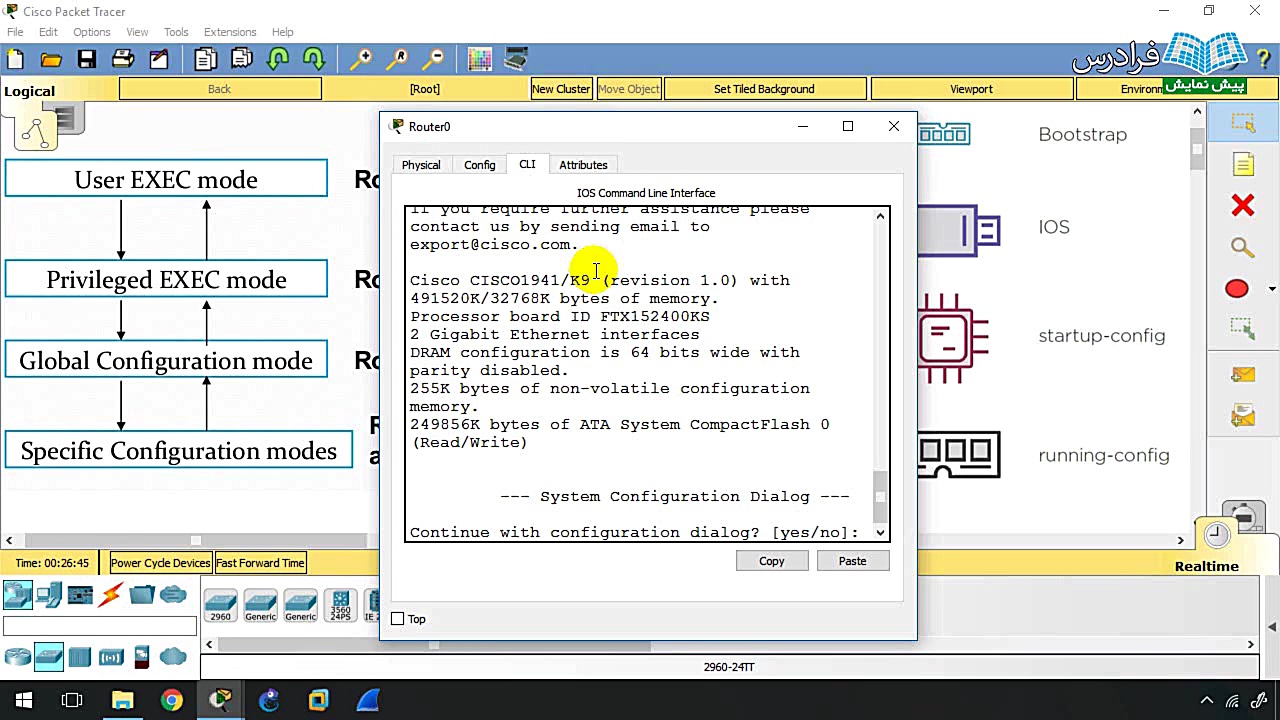The height and width of the screenshot is (720, 1280).
Task: Undo the last action
Action: tap(278, 60)
